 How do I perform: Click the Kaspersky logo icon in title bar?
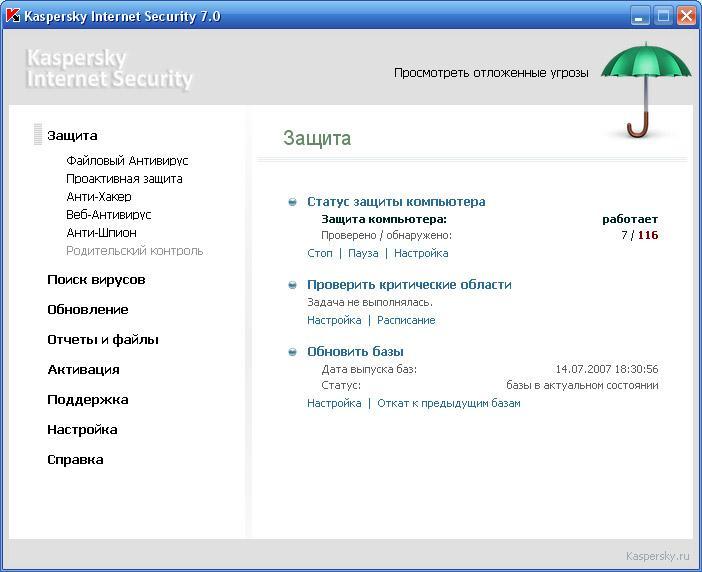pyautogui.click(x=13, y=16)
